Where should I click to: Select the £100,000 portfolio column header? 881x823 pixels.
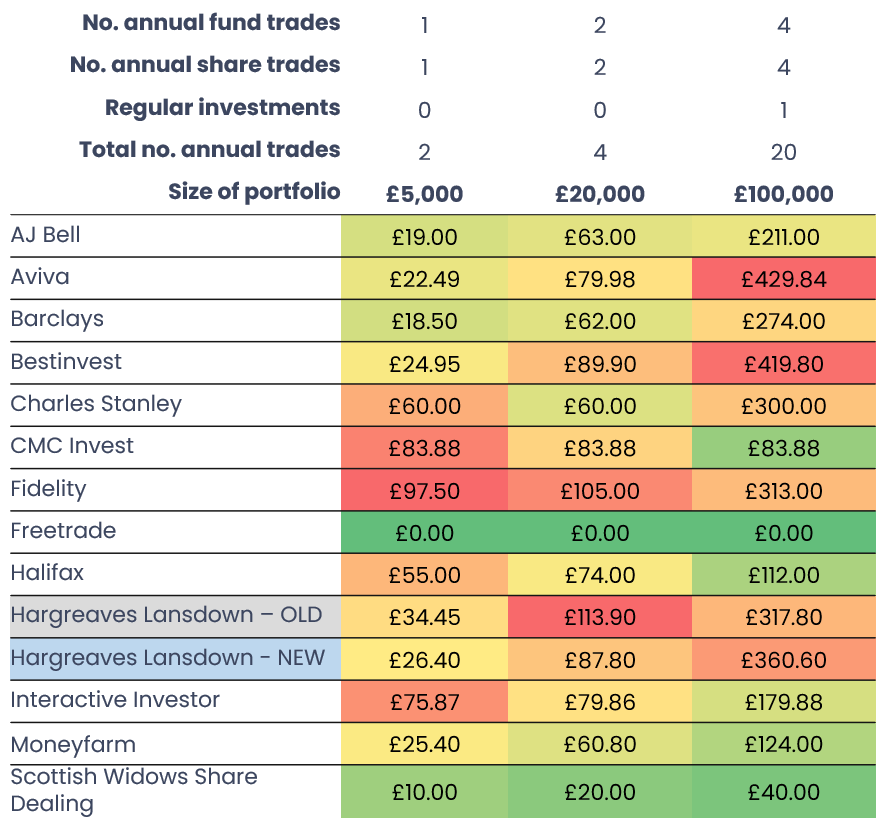(783, 194)
